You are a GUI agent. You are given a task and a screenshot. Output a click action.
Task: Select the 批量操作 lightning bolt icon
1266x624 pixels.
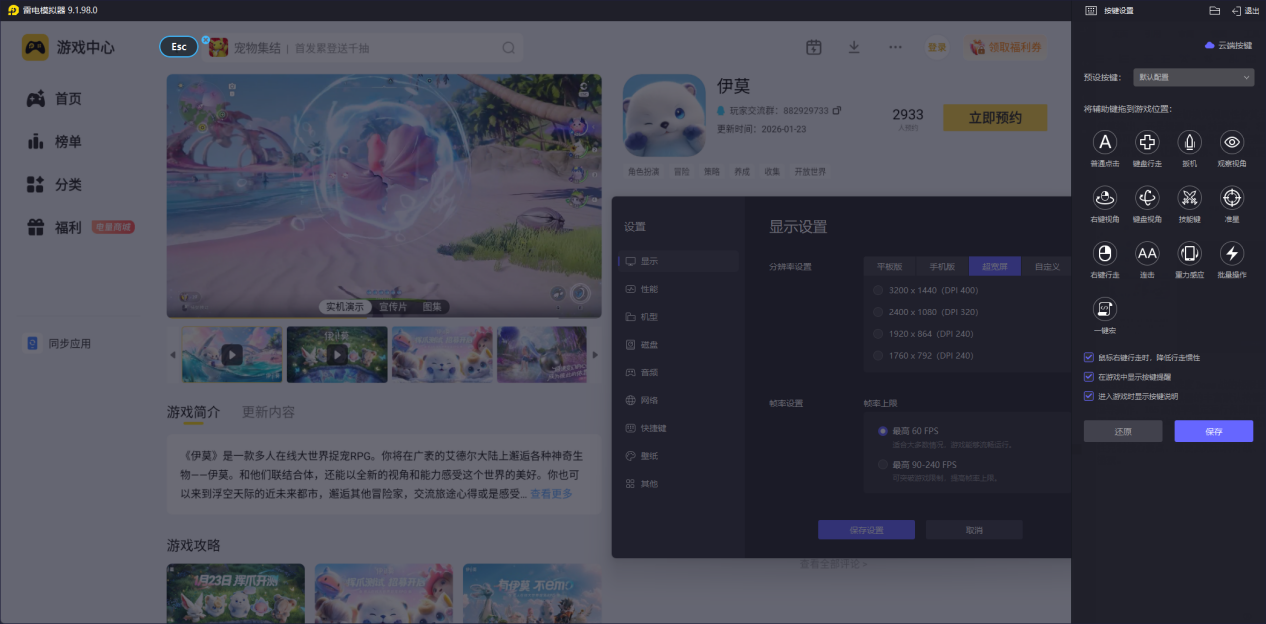1232,254
